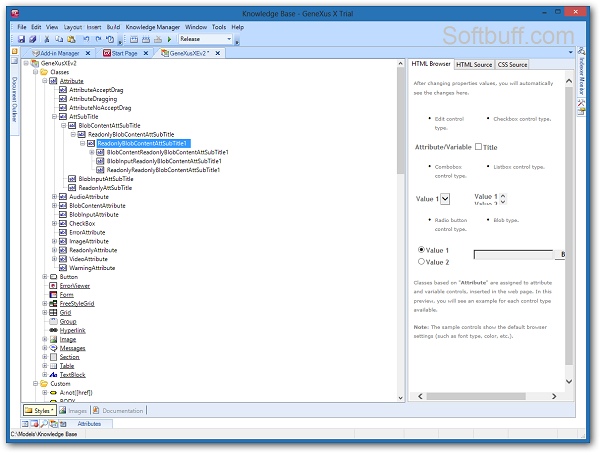The width and height of the screenshot is (600, 453).
Task: Click the Build All toolbar icon
Action: (134, 39)
